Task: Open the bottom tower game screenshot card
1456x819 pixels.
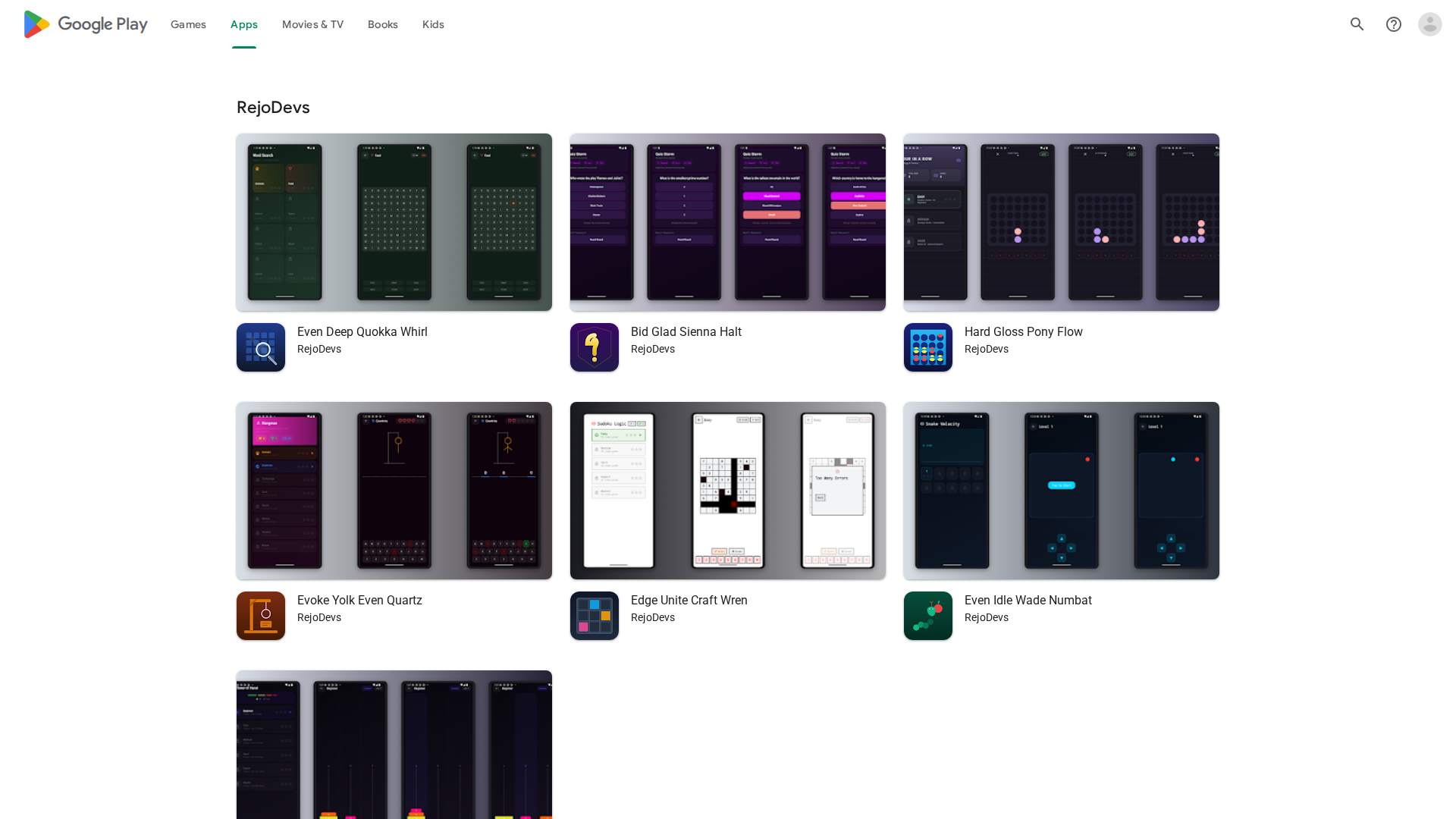Action: (394, 745)
